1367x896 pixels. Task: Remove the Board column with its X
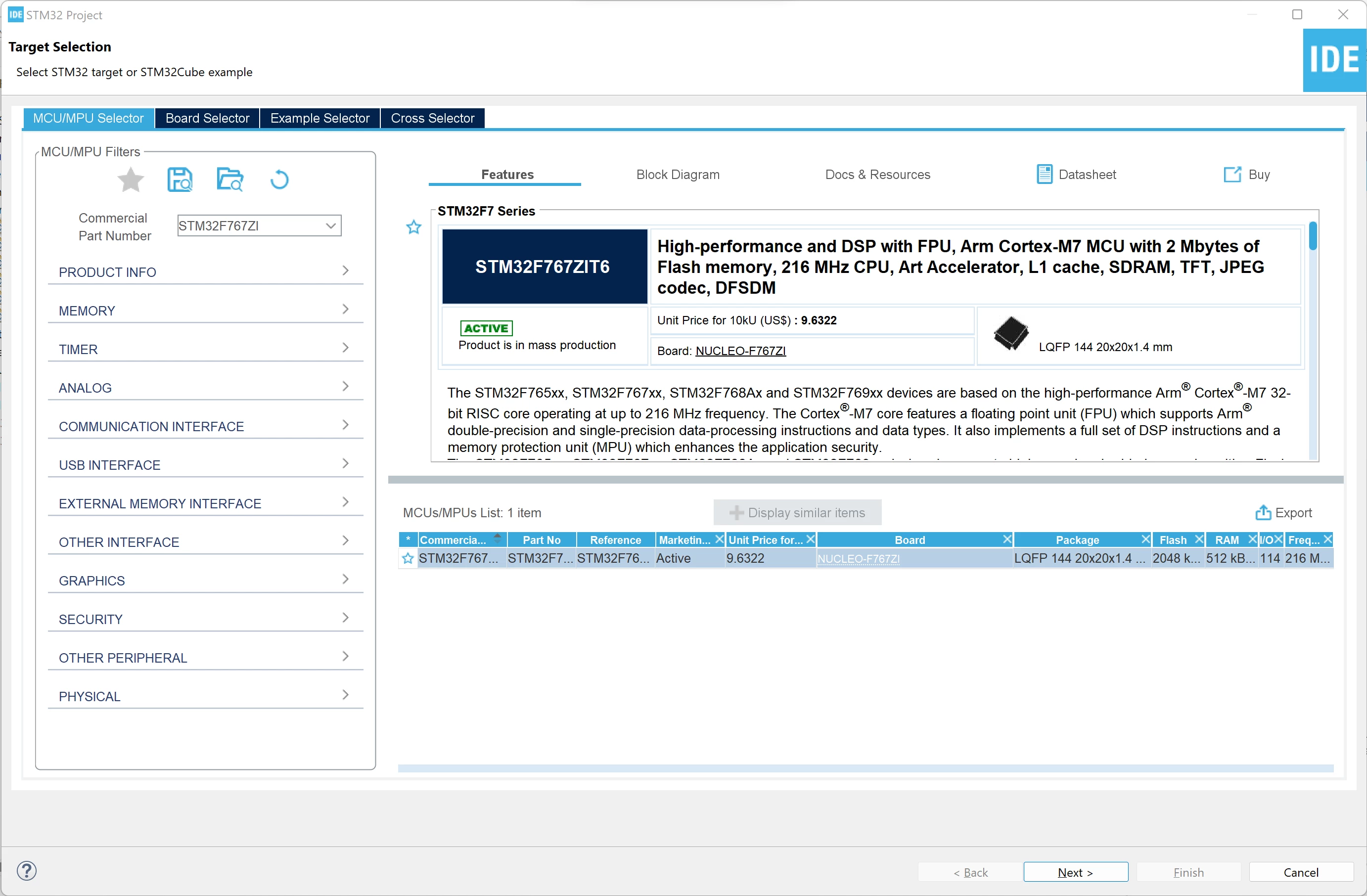pos(1007,539)
